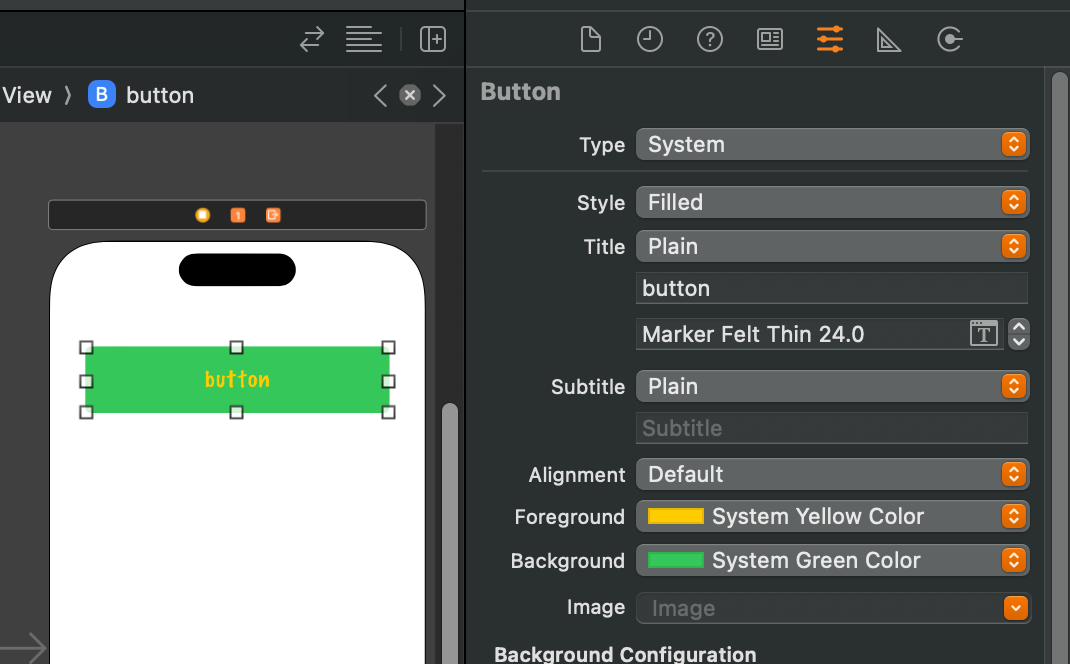Open the Identity inspector
The height and width of the screenshot is (664, 1070).
pyautogui.click(x=769, y=39)
